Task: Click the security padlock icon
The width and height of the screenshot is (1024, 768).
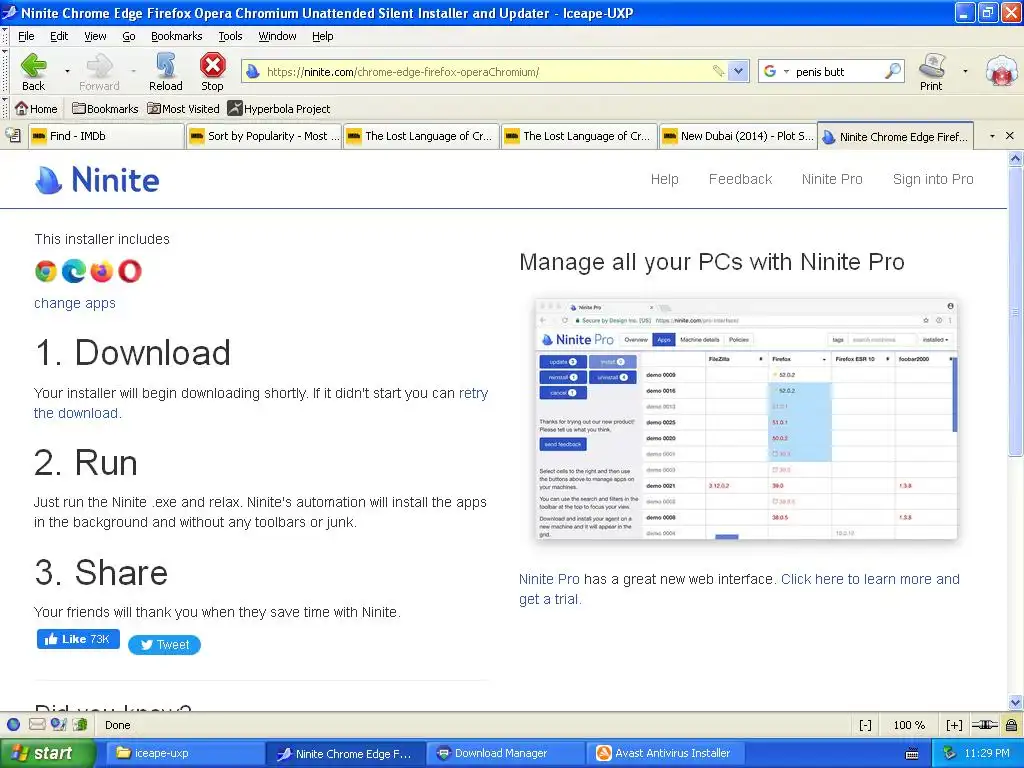Action: coord(1012,725)
